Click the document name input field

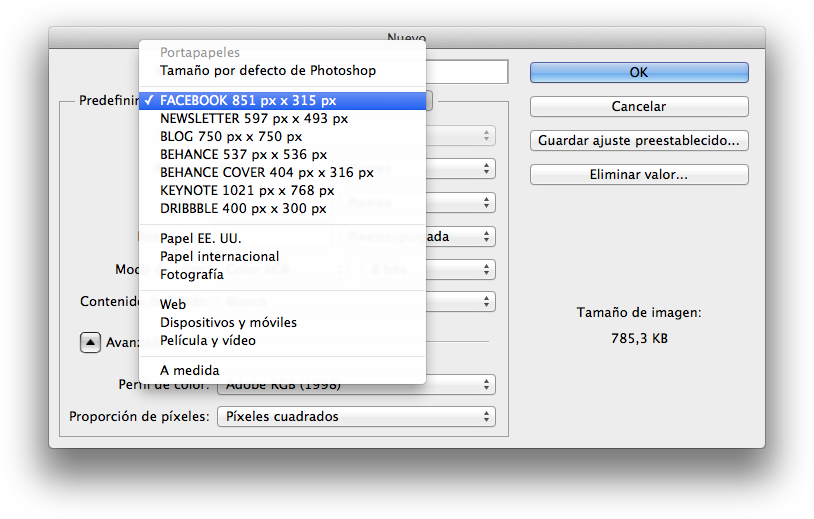click(x=467, y=72)
